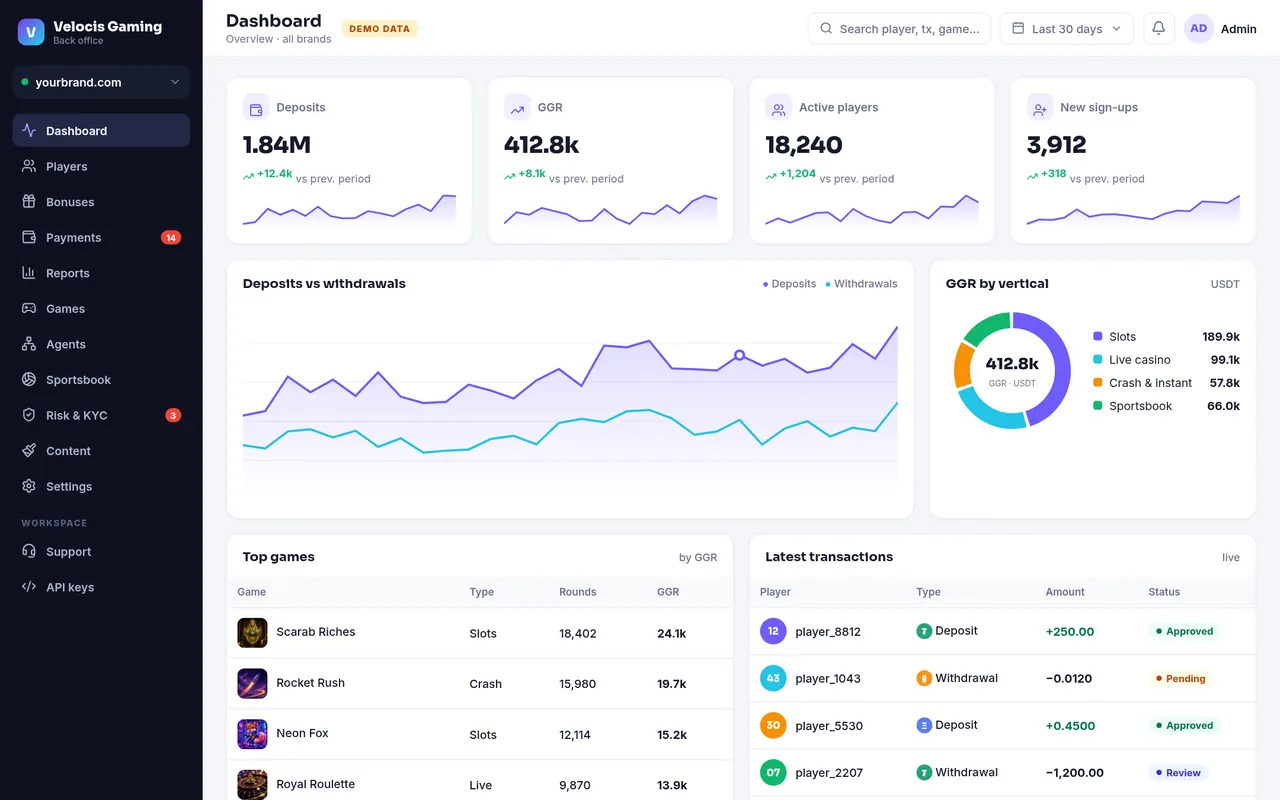Viewport: 1280px width, 800px height.
Task: Click the Scarab Riches game thumbnail
Action: click(x=252, y=633)
